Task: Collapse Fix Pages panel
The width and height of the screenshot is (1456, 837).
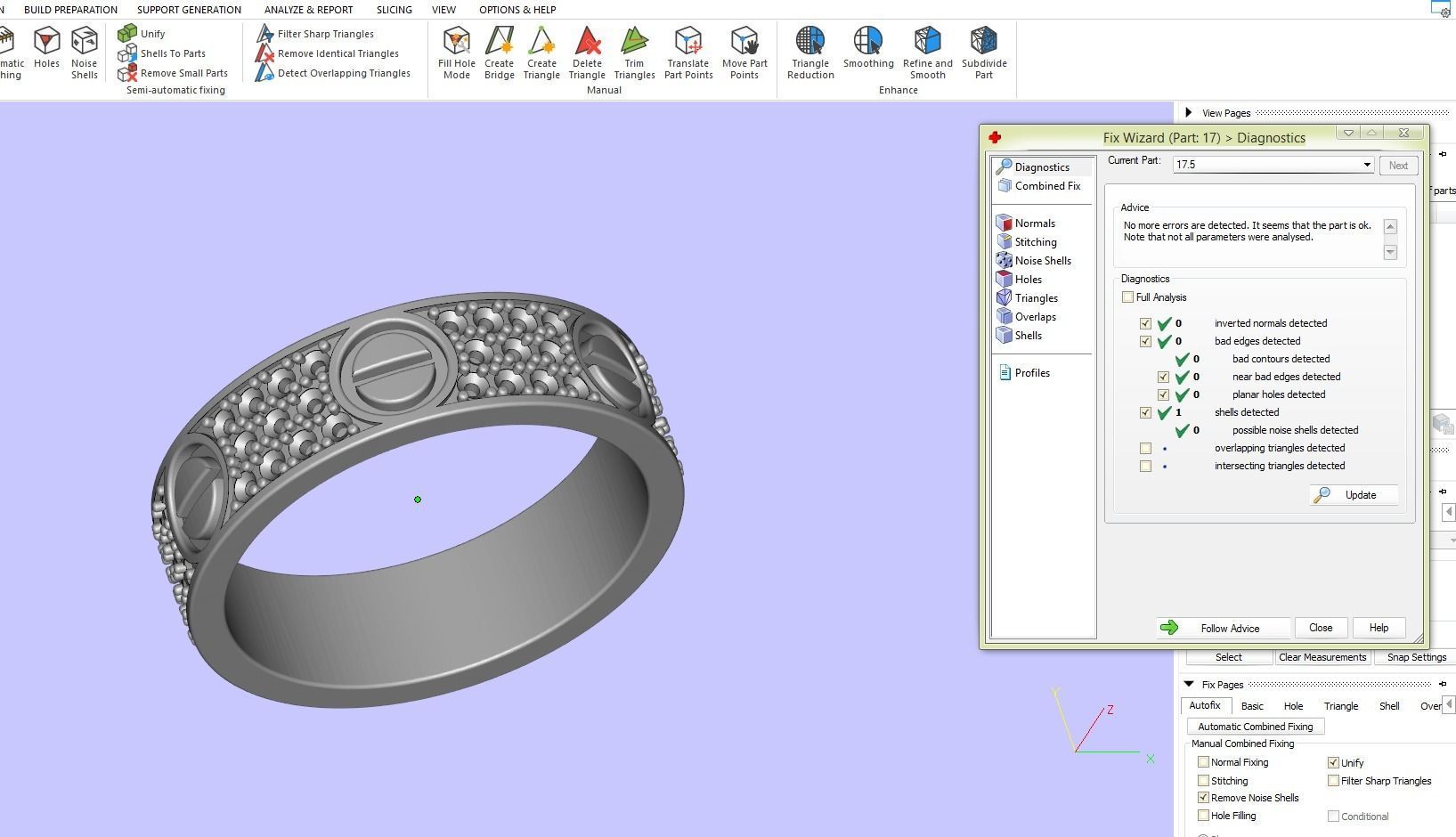Action: [x=1189, y=684]
